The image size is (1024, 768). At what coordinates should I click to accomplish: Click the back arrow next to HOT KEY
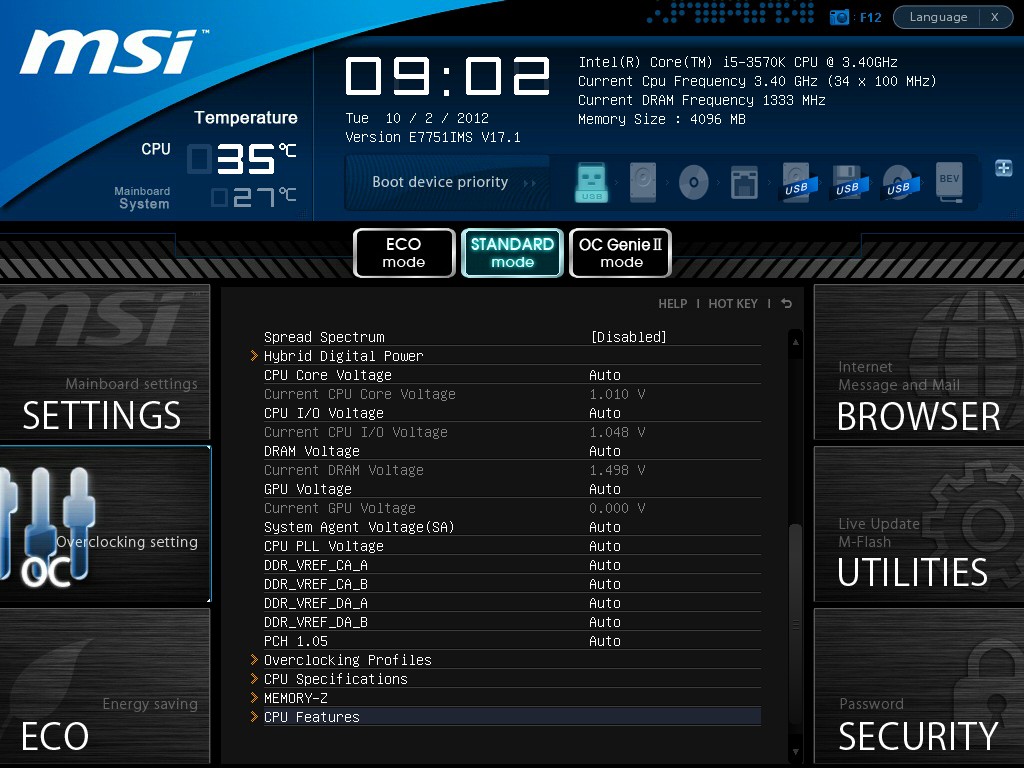tap(787, 304)
